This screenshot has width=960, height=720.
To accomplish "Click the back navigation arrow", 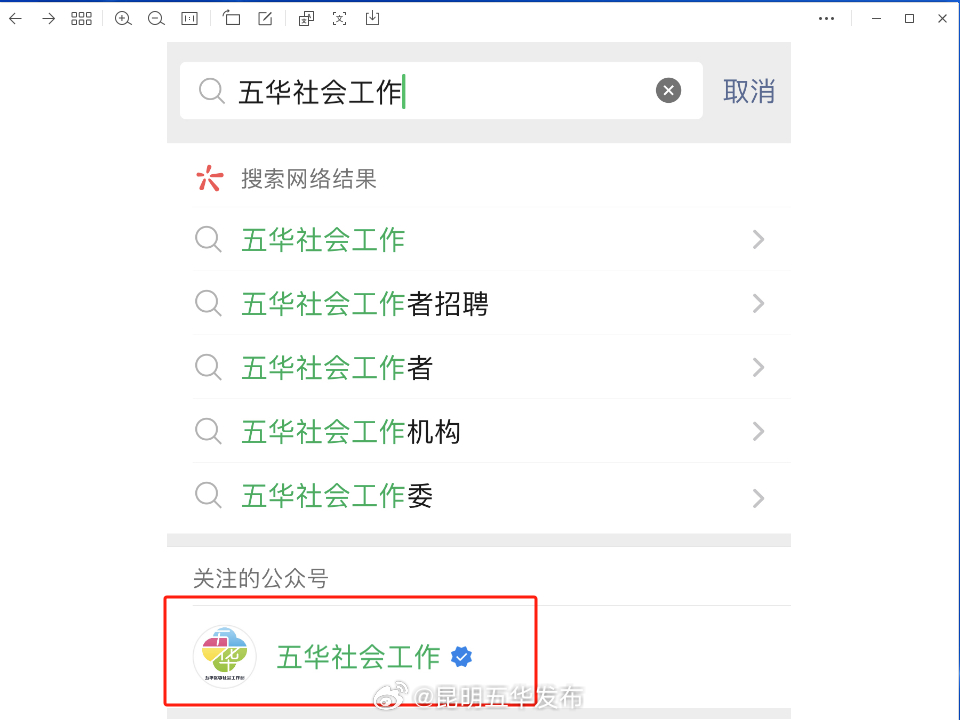I will coord(14,18).
